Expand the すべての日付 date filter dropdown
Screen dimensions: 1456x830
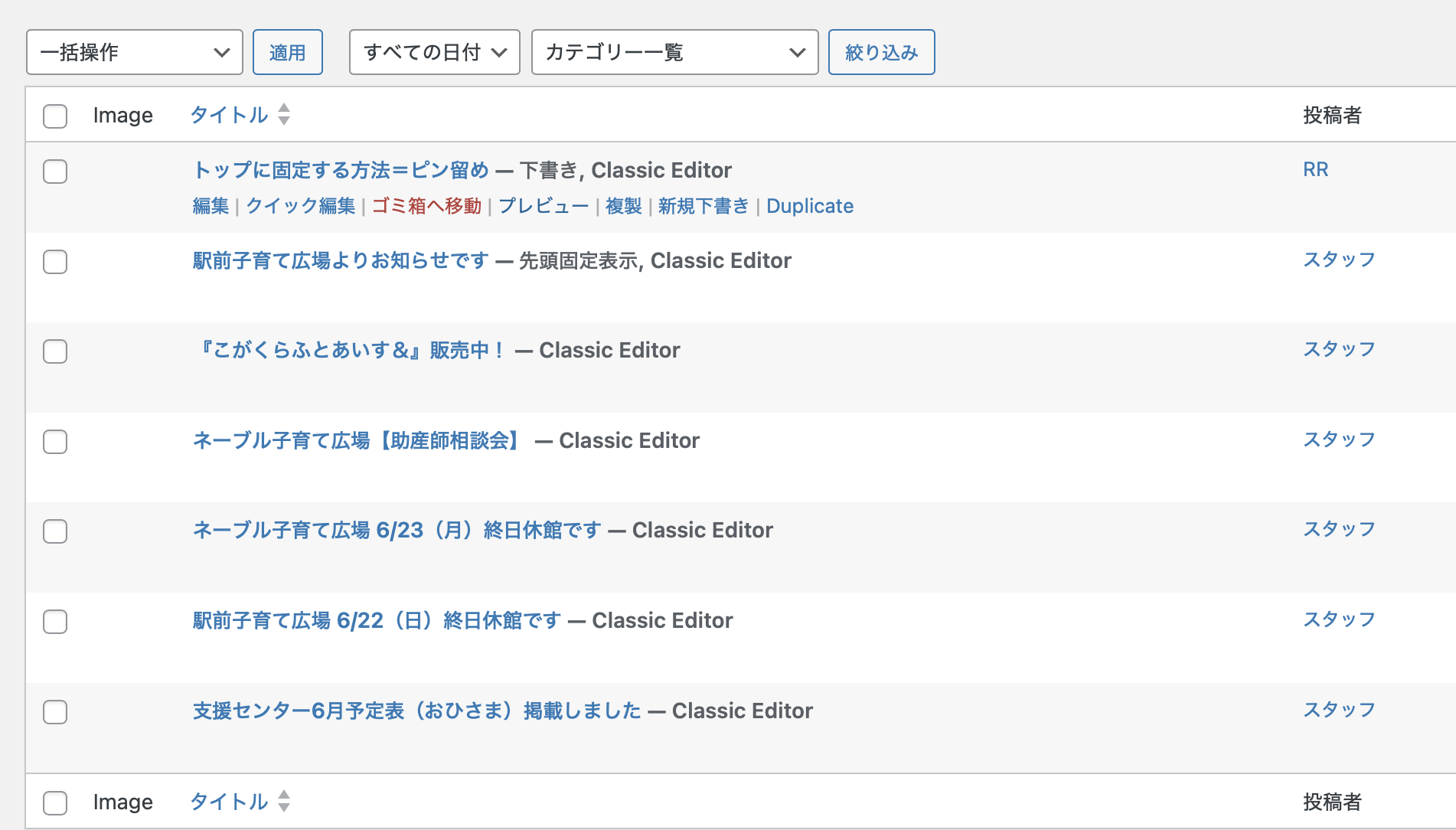tap(434, 52)
